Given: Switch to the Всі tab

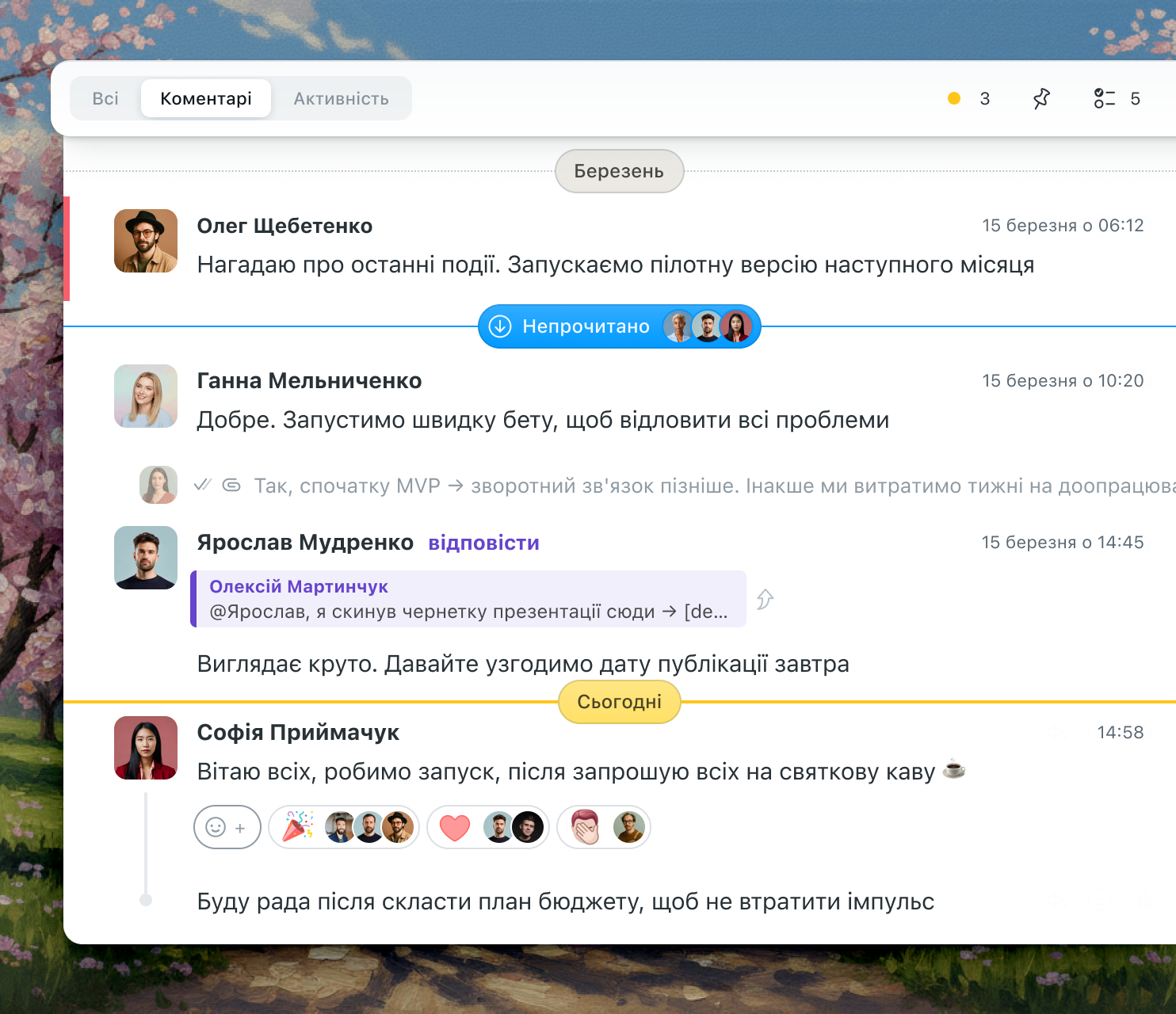Looking at the screenshot, I should [105, 99].
